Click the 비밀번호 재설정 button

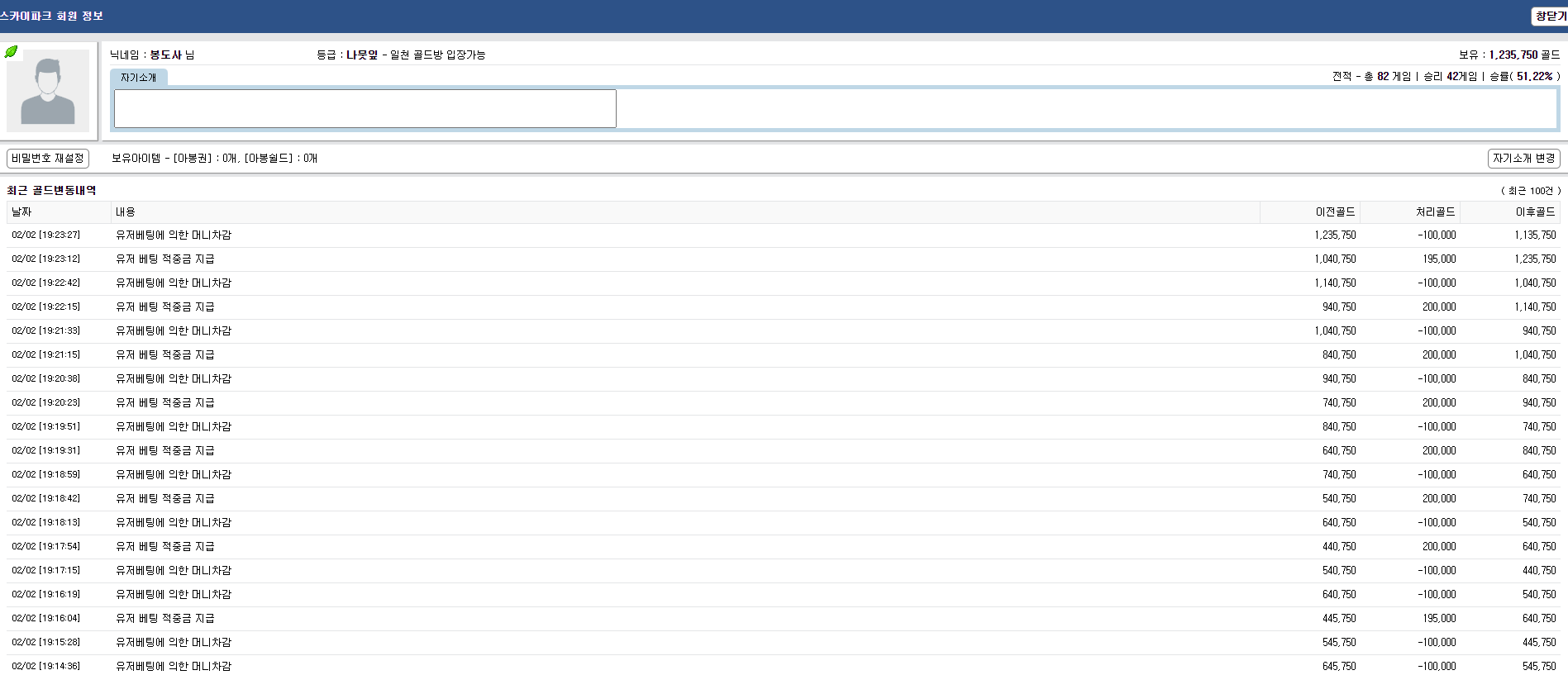pos(48,158)
